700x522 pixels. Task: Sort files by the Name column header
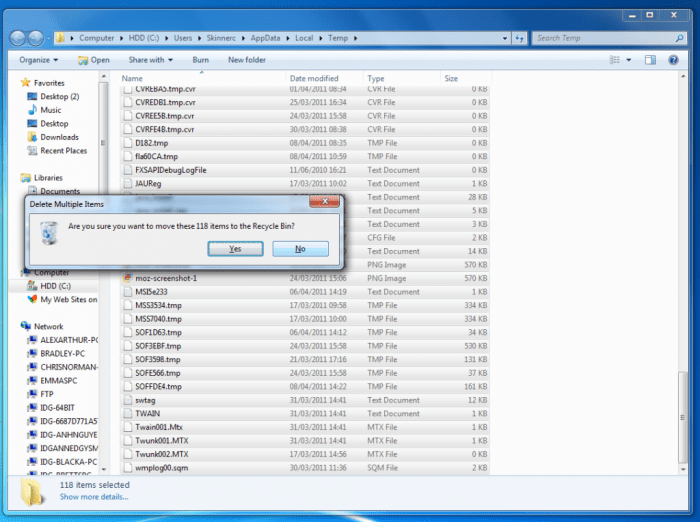point(132,79)
